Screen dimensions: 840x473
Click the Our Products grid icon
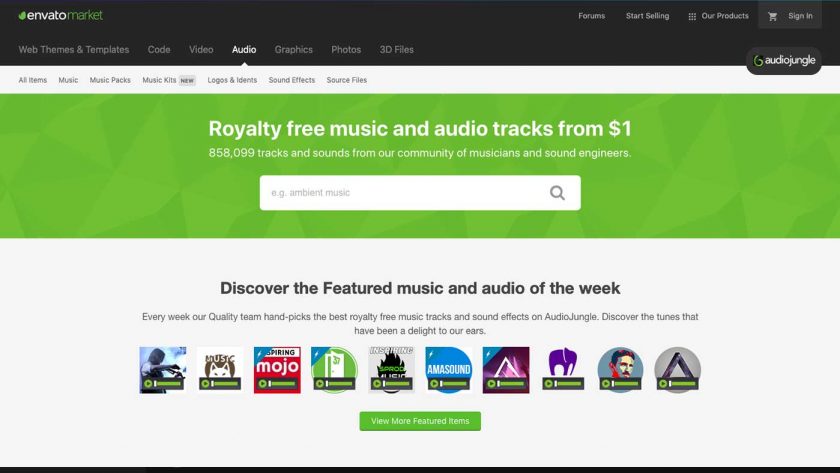point(692,17)
